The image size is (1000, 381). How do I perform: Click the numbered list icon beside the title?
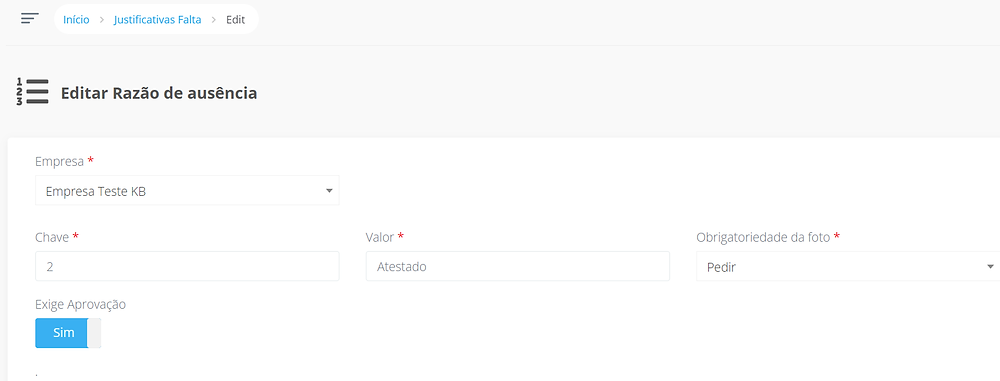click(33, 92)
